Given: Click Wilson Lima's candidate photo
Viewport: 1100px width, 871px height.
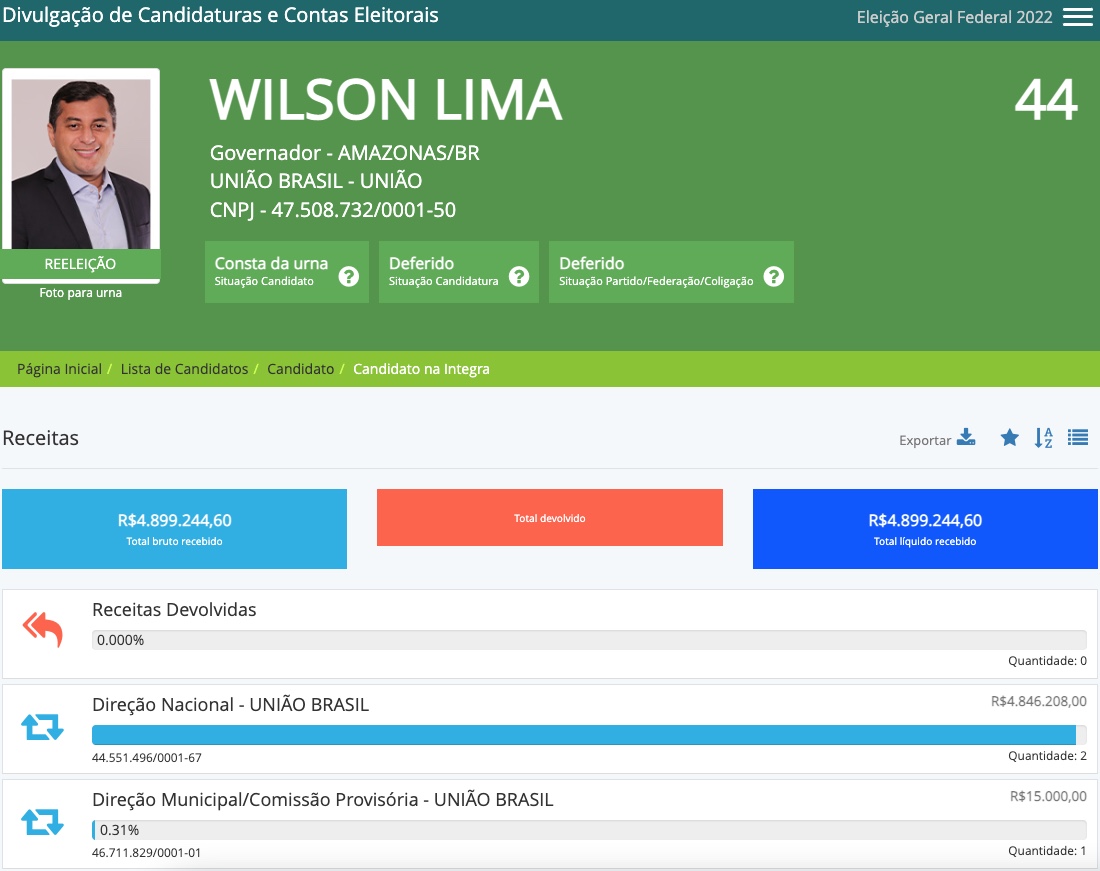Looking at the screenshot, I should [81, 164].
